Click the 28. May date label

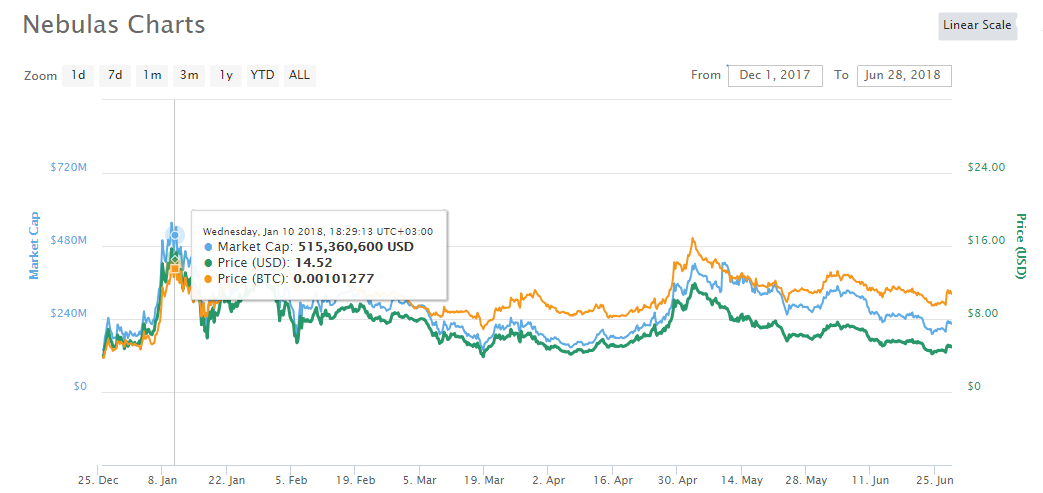pos(806,480)
